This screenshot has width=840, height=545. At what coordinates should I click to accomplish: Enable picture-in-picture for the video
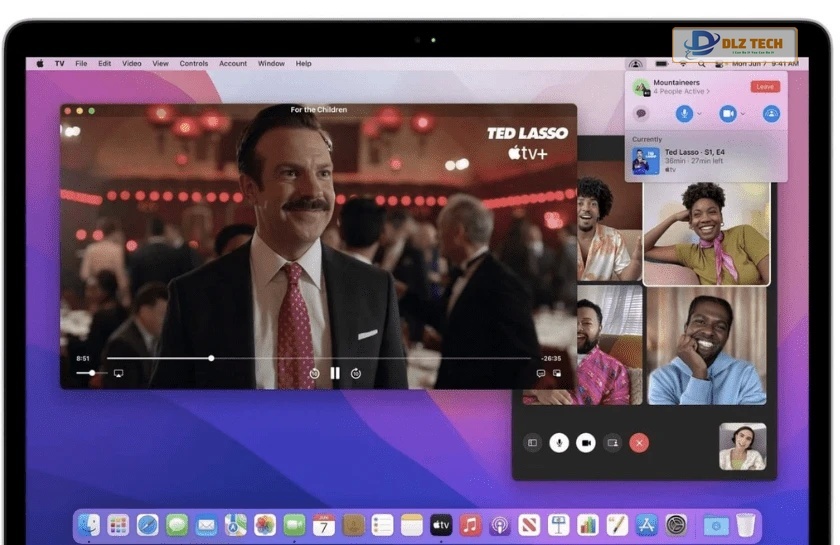(557, 373)
